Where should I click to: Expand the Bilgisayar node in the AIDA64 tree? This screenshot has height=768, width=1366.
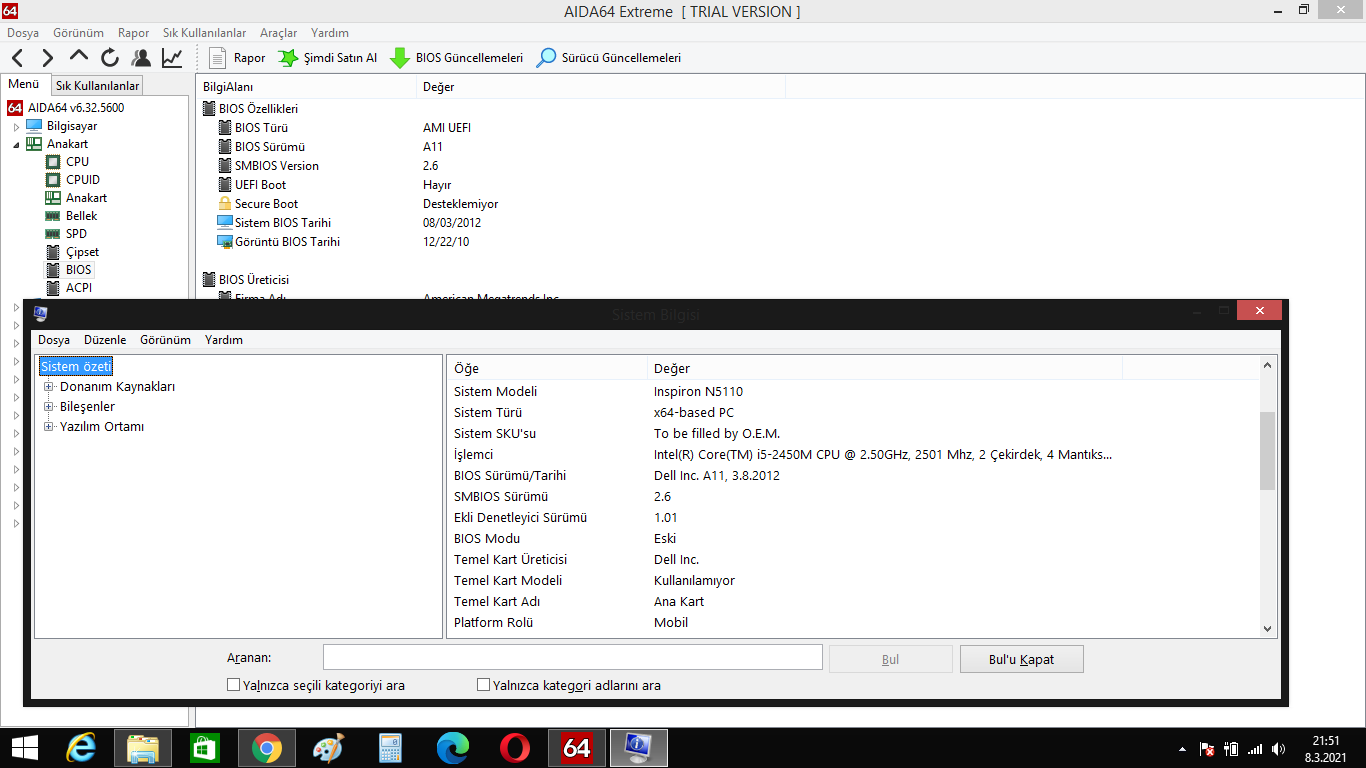16,126
